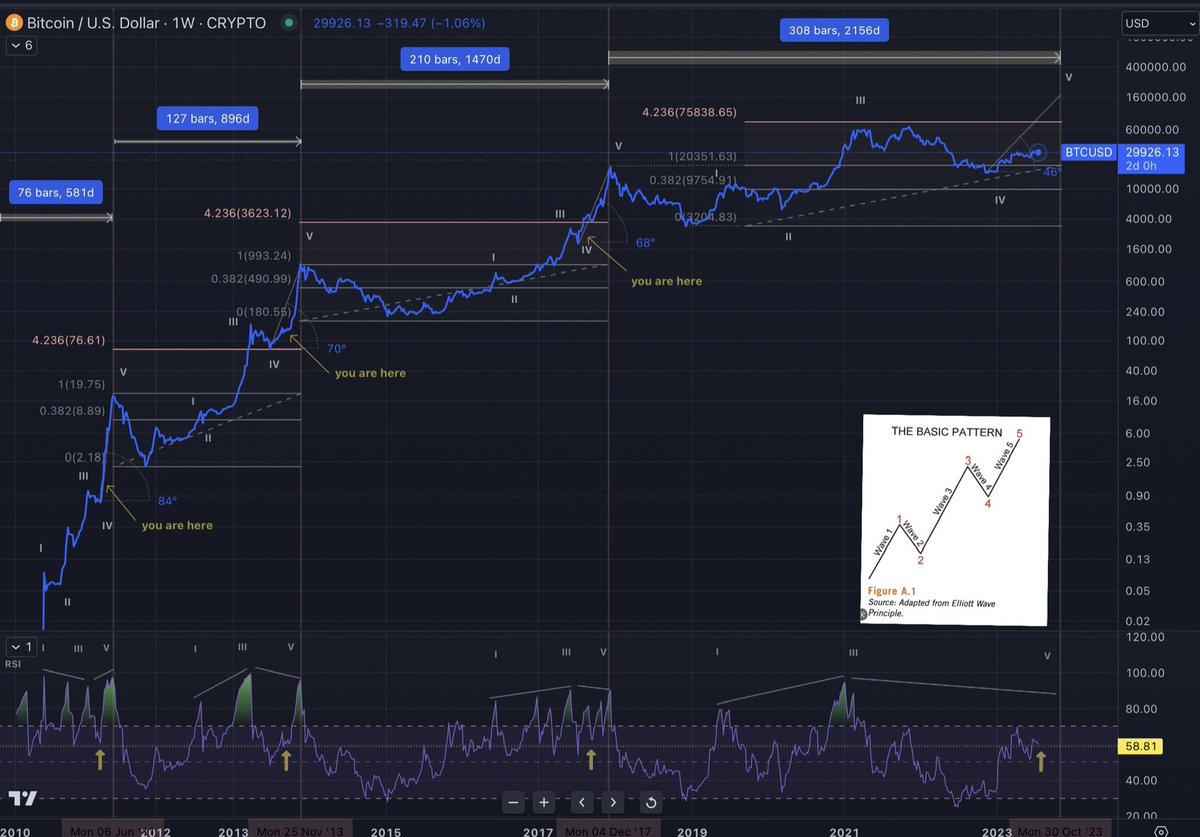Click the 'Mon 06 Jun 2012' date marker
Image resolution: width=1200 pixels, height=837 pixels.
(x=112, y=830)
